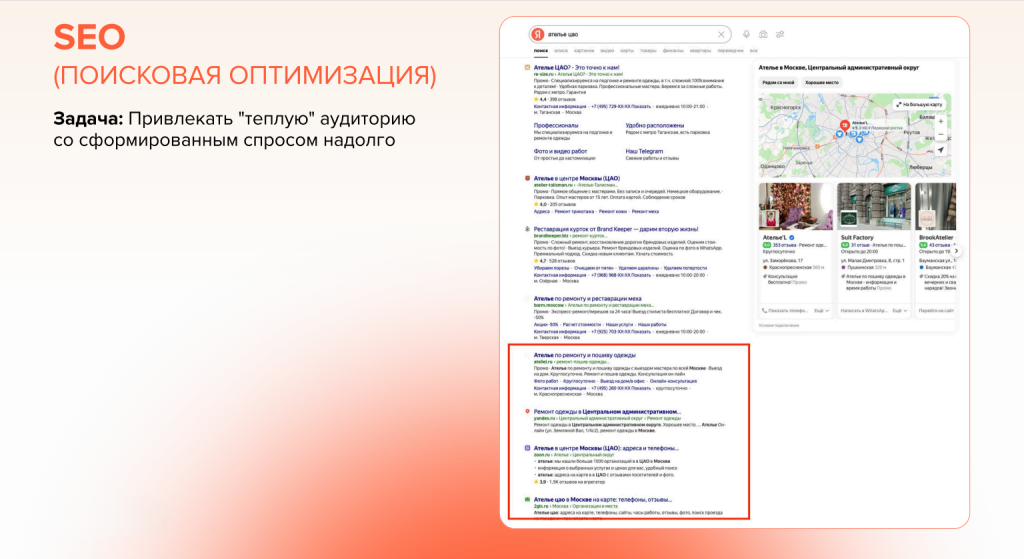Switch to the 'квартиры' tab

click(x=700, y=50)
